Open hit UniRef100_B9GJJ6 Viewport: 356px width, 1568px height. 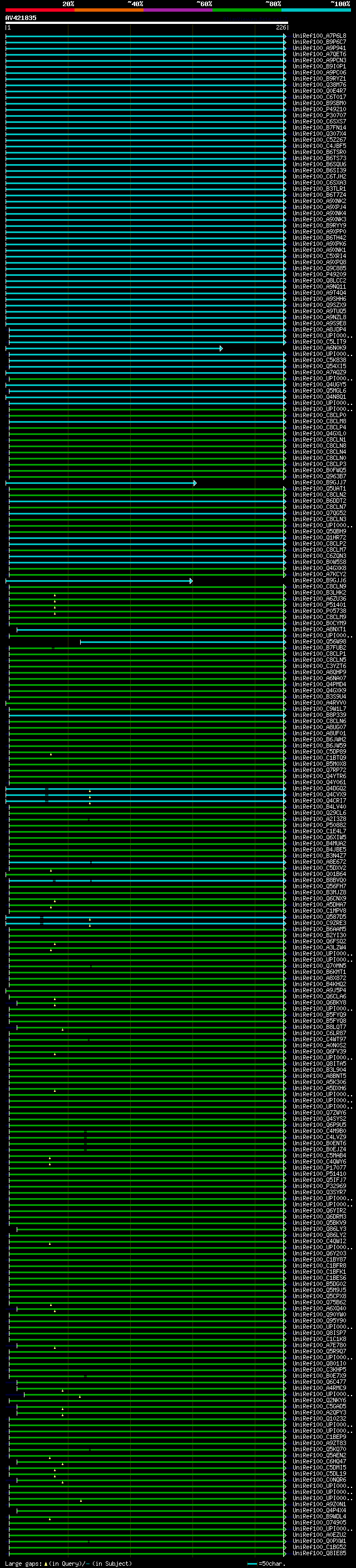[x=319, y=581]
